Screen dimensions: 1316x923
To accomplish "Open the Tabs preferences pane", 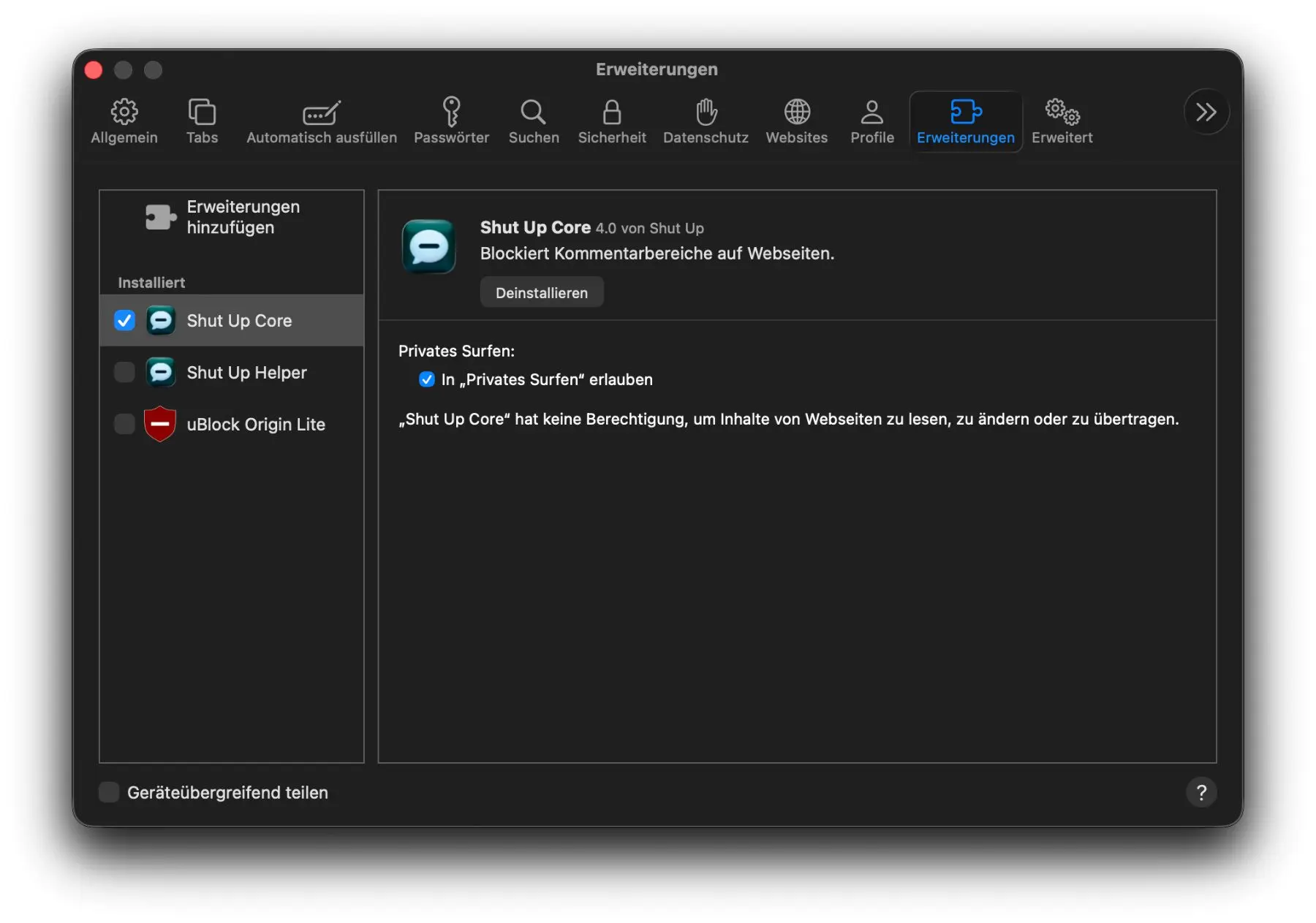I will (x=202, y=121).
